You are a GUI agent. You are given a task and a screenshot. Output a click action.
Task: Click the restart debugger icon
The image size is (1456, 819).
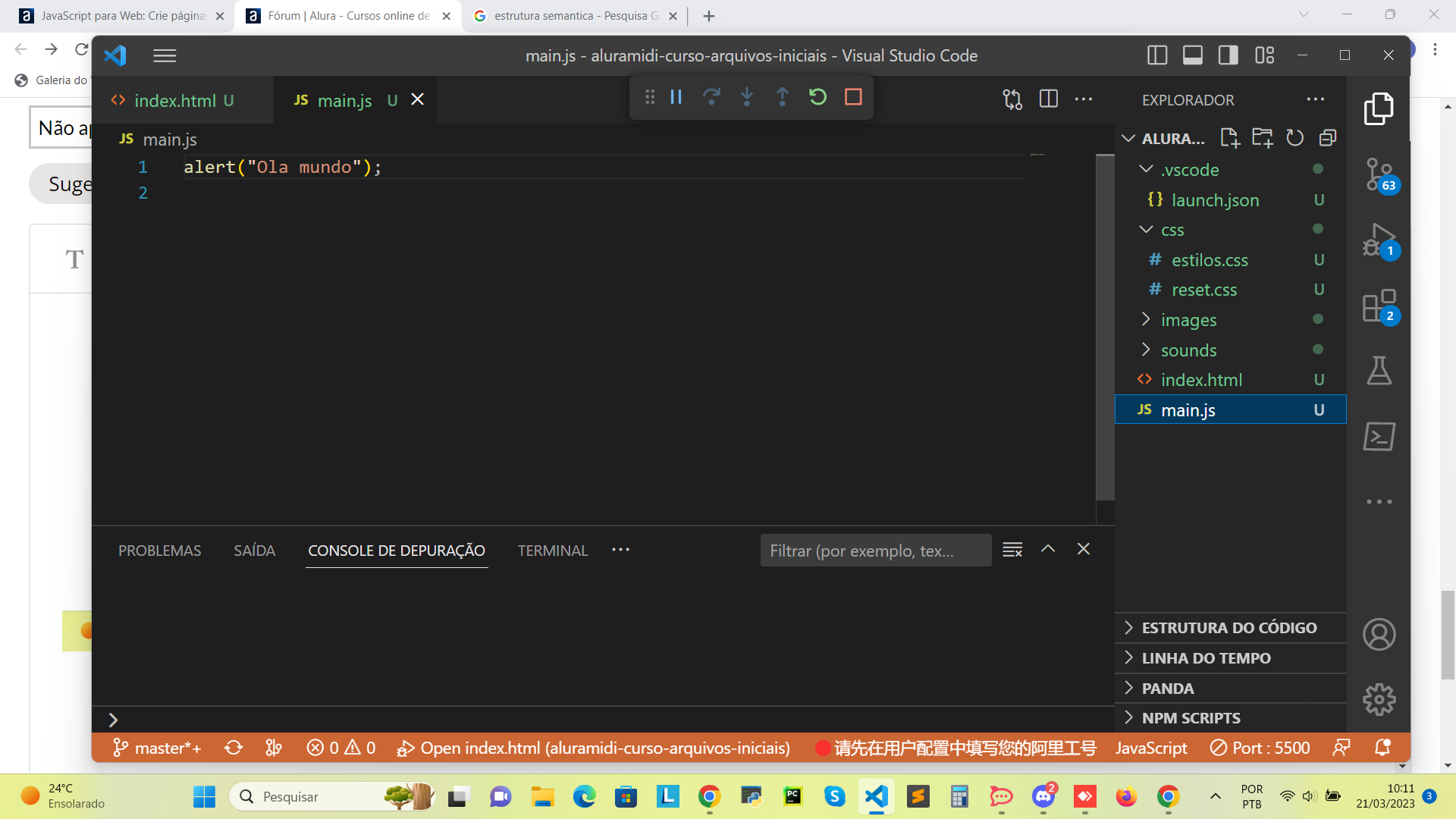[x=818, y=97]
